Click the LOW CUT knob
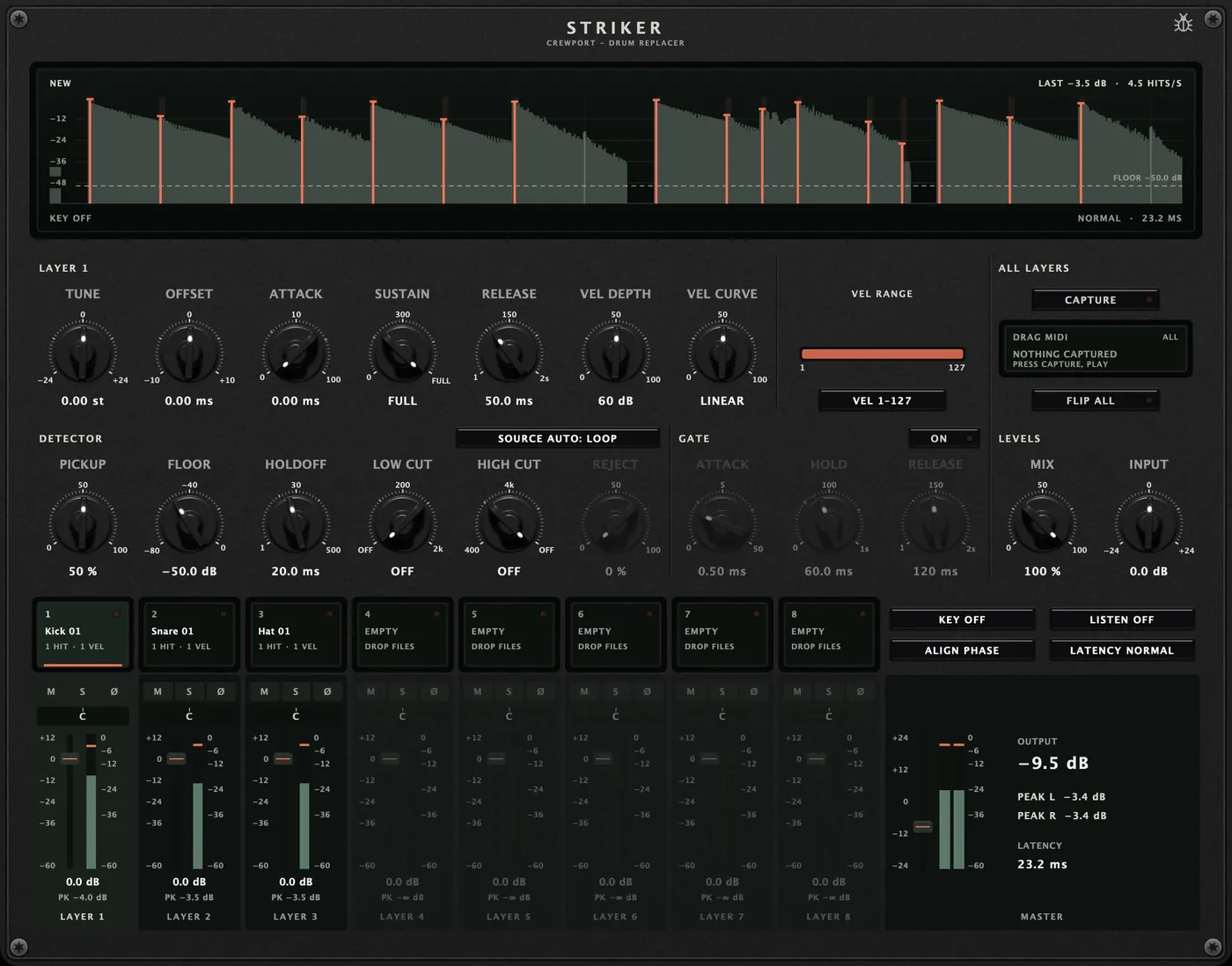Screen dimensions: 1232x966 (x=402, y=523)
